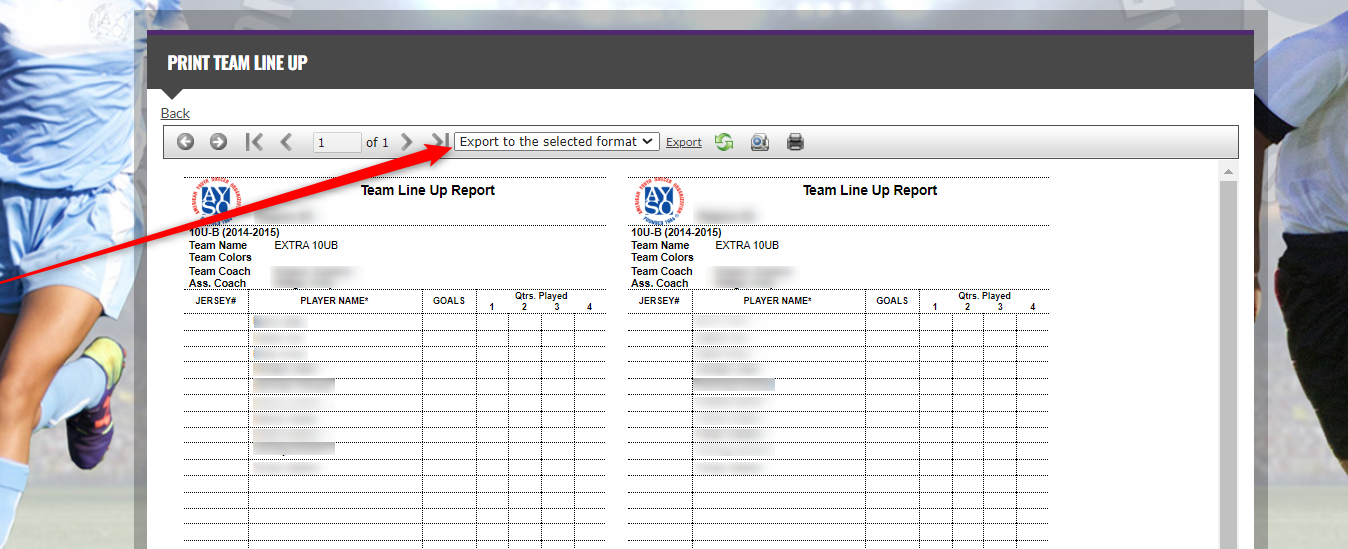The image size is (1348, 549).
Task: Go to the previous report page
Action: point(286,142)
